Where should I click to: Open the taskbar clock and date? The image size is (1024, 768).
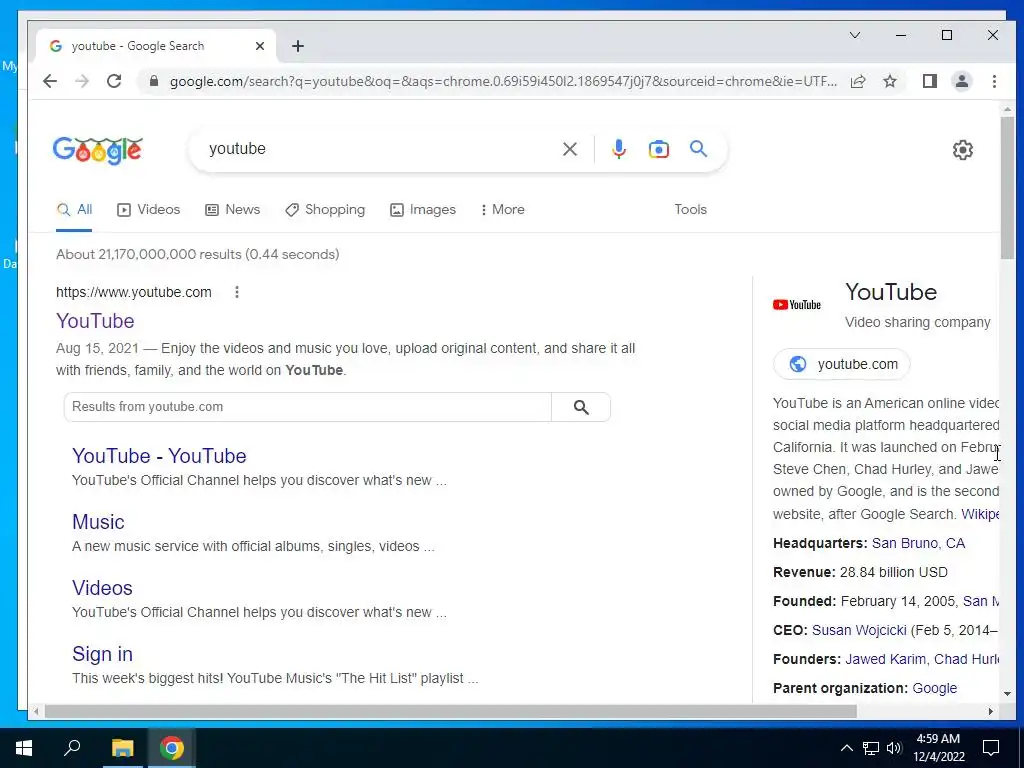[938, 748]
